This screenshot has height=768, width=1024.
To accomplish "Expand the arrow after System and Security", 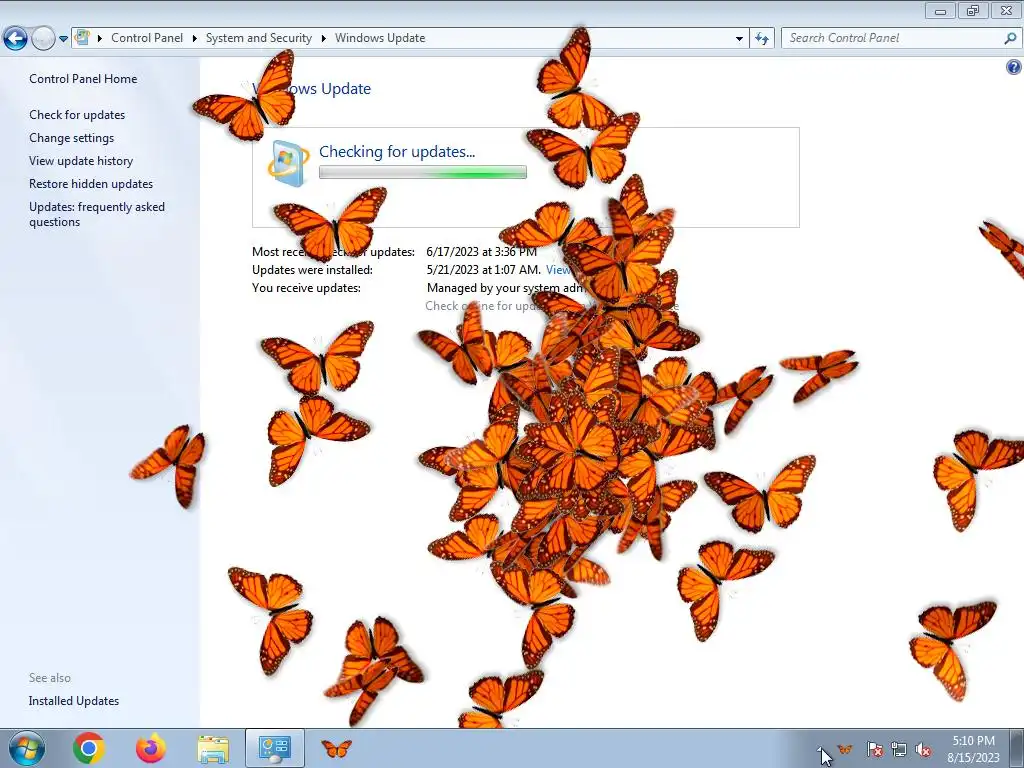I will [x=323, y=38].
